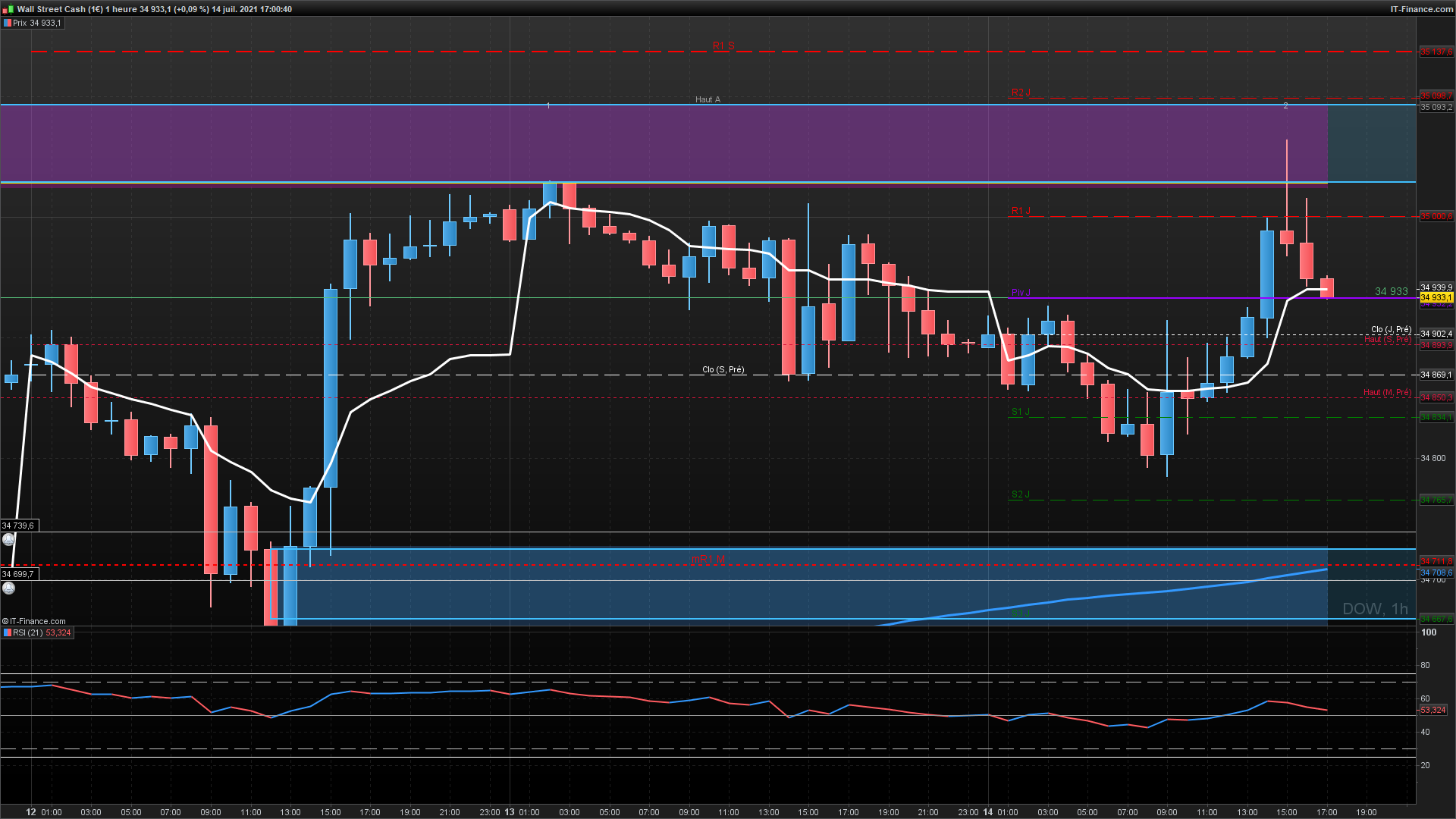Select the 34 739,6 alert price label
The image size is (1456, 819).
point(18,526)
